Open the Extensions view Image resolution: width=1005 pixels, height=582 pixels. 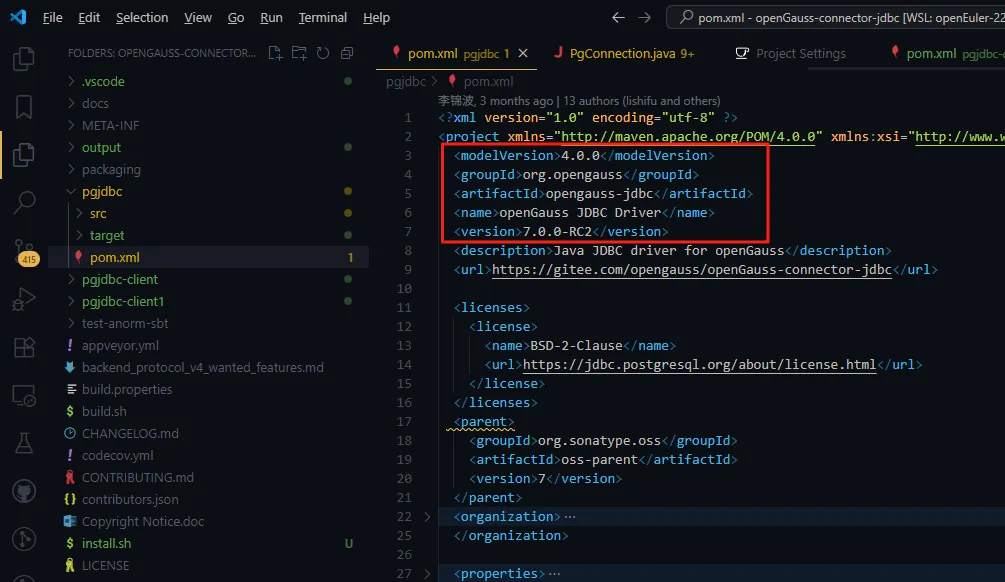[24, 347]
